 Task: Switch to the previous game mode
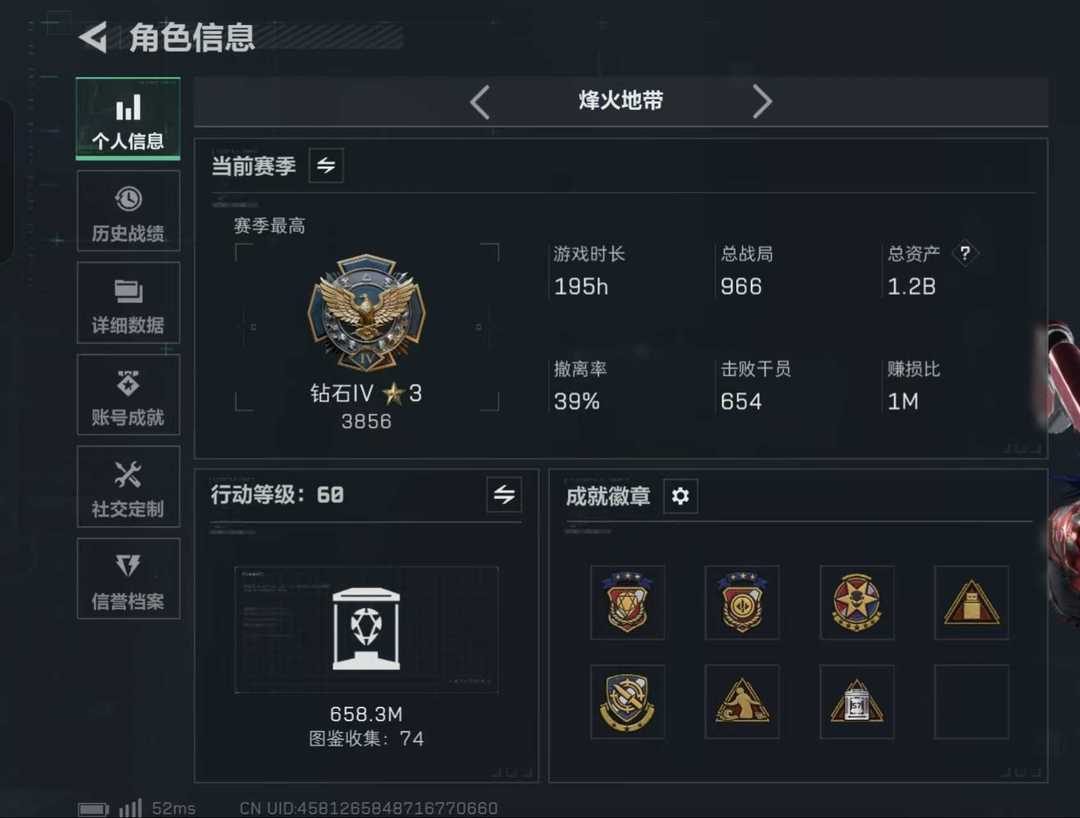480,102
